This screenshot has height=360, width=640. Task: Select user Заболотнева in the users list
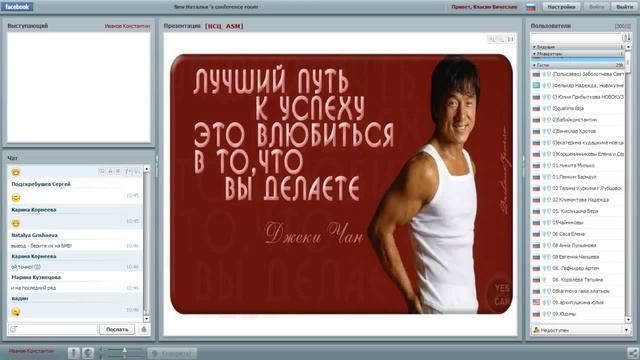[578, 74]
